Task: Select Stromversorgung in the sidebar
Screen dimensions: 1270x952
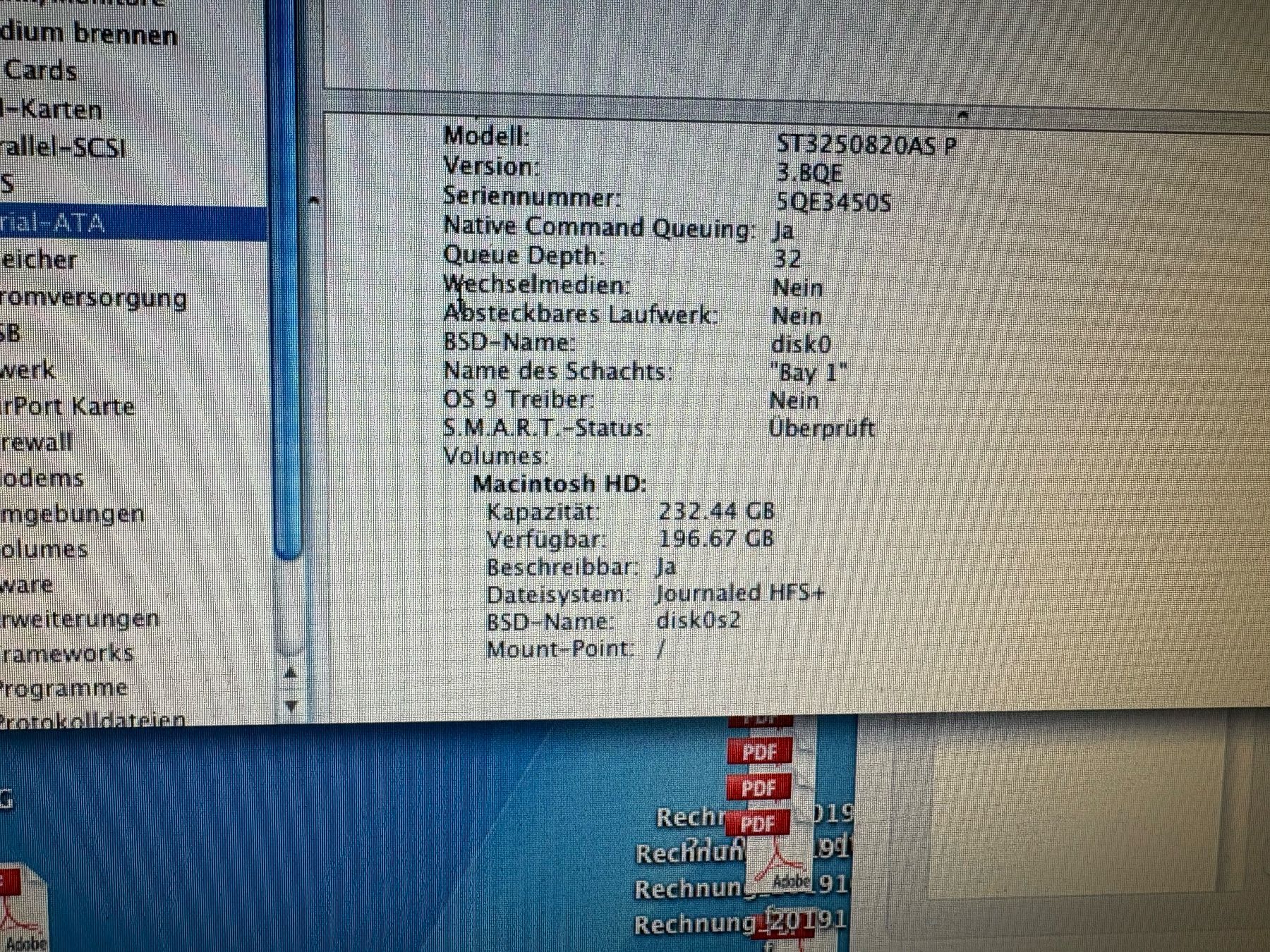Action: (93, 299)
